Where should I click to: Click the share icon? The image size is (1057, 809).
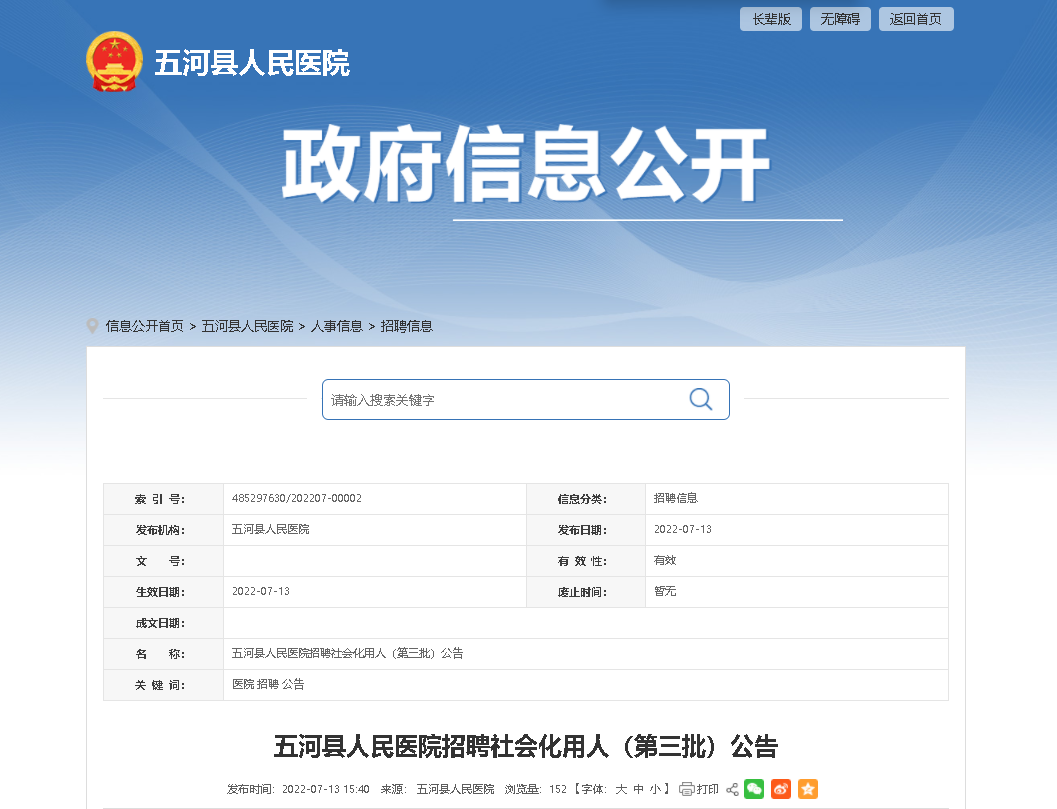pos(732,789)
